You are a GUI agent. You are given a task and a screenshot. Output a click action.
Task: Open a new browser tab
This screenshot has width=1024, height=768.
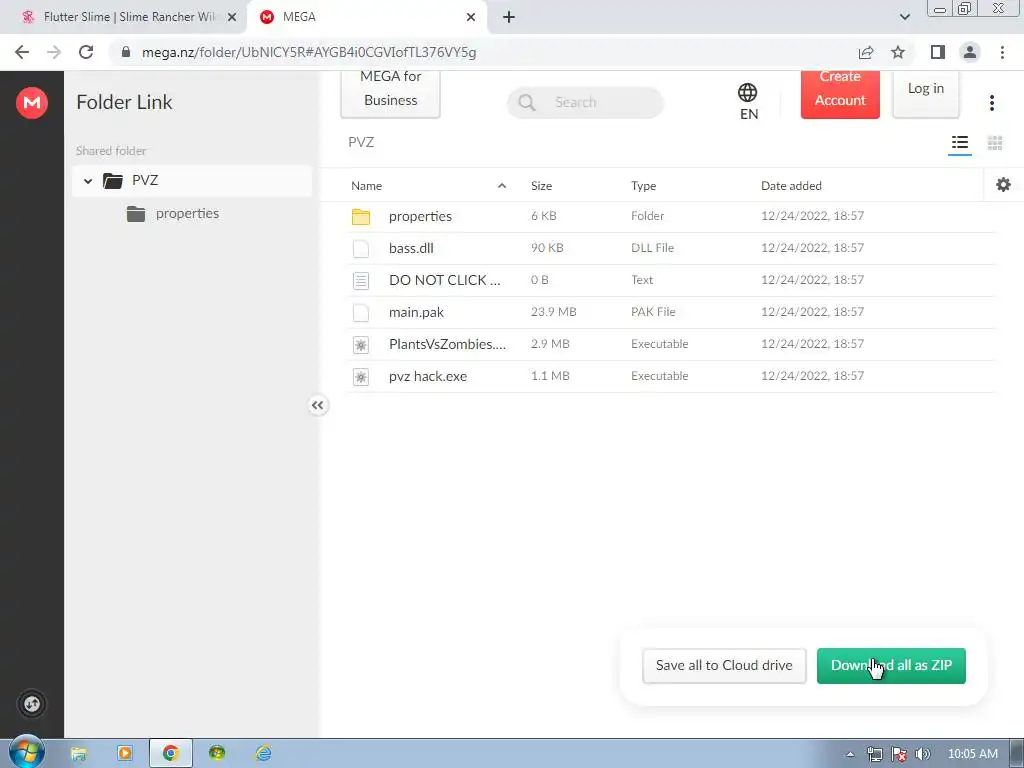(509, 17)
